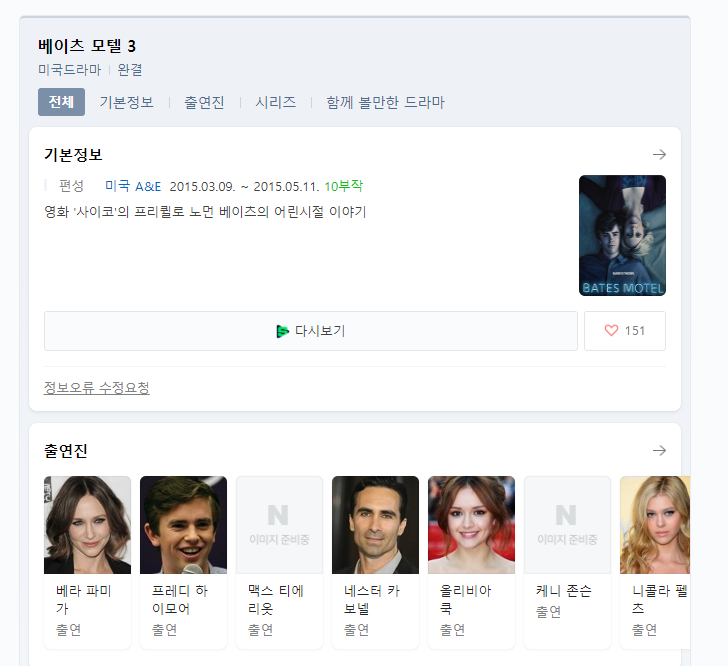Switch to the 기본정보 tab
The image size is (728, 666).
pos(126,102)
